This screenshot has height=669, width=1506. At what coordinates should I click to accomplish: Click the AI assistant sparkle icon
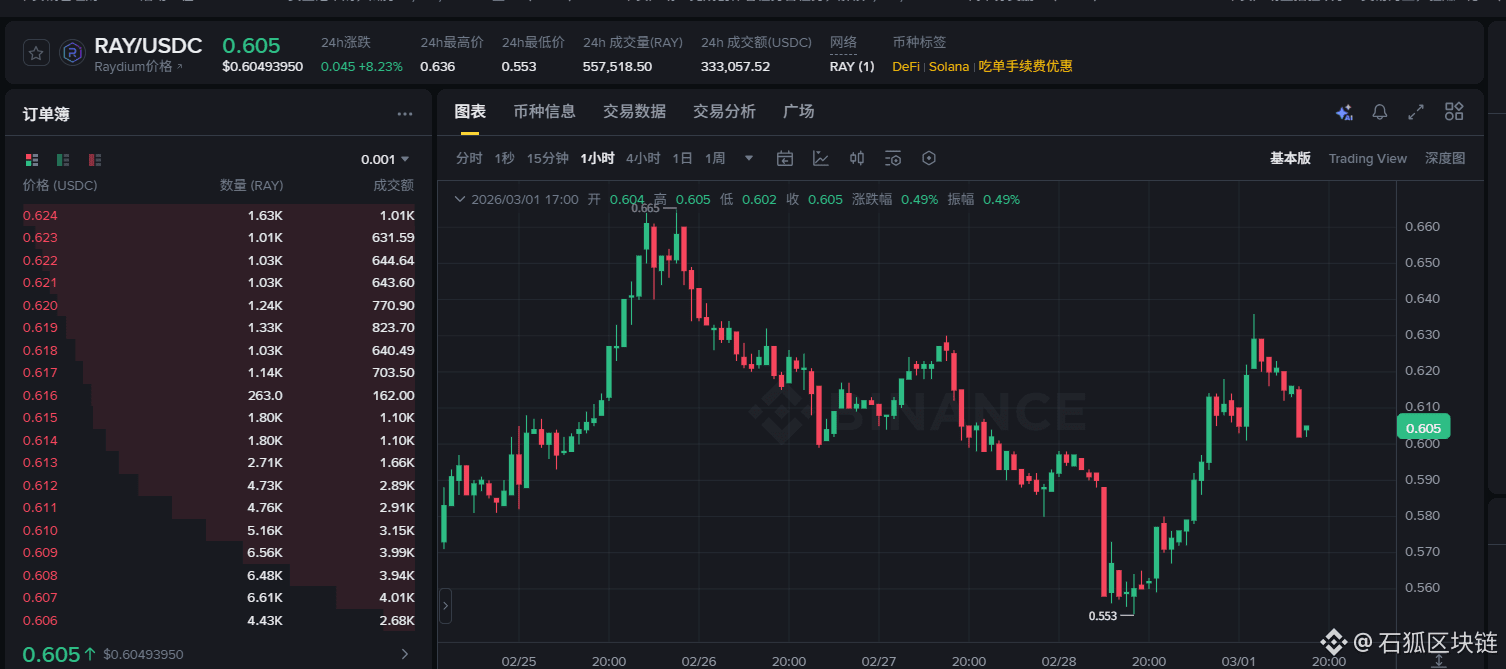(1344, 112)
